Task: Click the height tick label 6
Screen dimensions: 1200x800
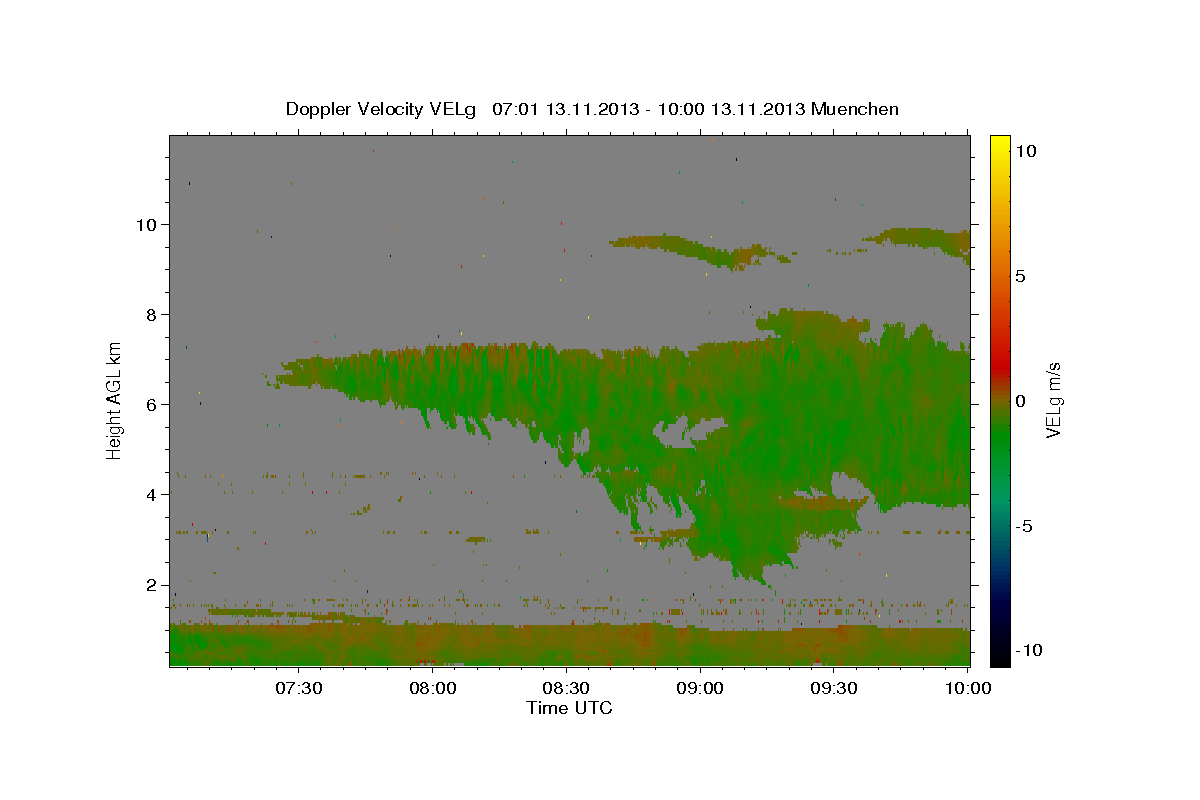Action: pos(150,404)
